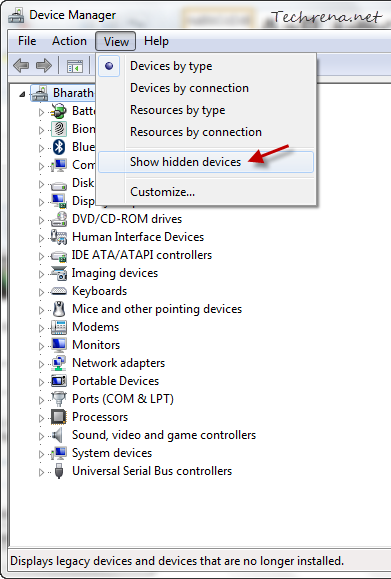Click the Modems category icon
Screen dimensions: 391x579
pos(59,327)
